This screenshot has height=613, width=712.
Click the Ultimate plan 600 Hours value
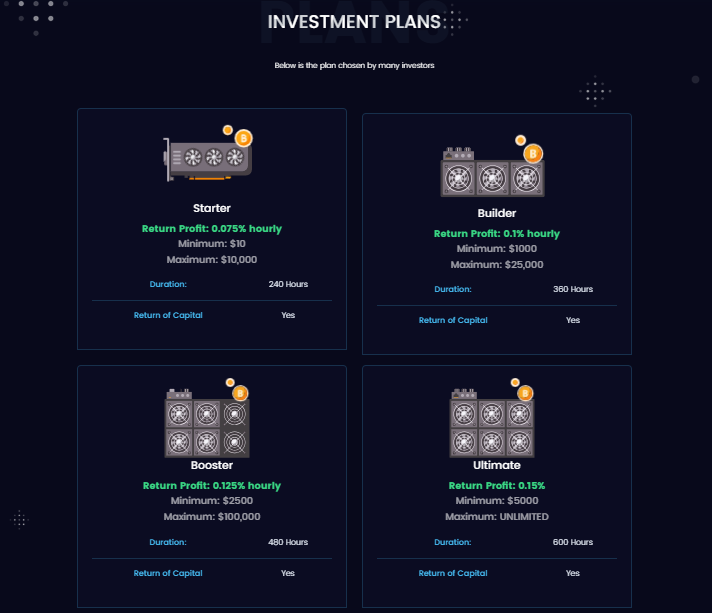point(573,542)
